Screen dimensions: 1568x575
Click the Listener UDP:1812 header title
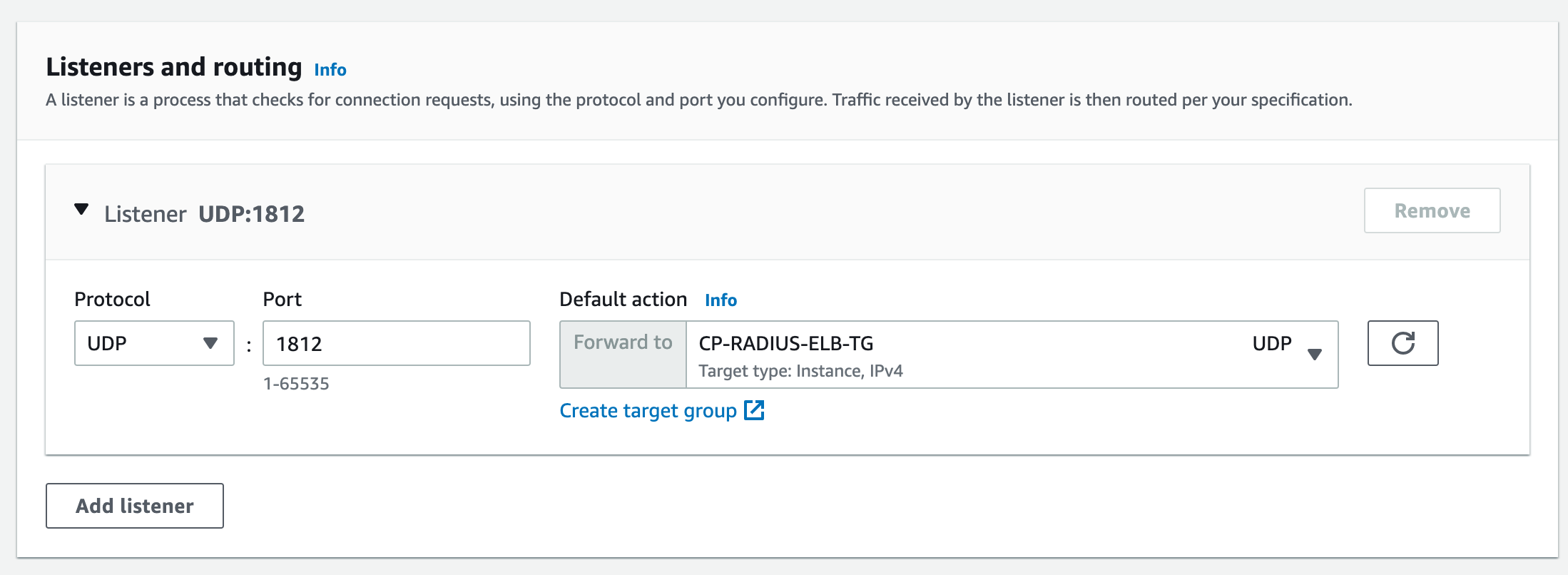(x=205, y=214)
